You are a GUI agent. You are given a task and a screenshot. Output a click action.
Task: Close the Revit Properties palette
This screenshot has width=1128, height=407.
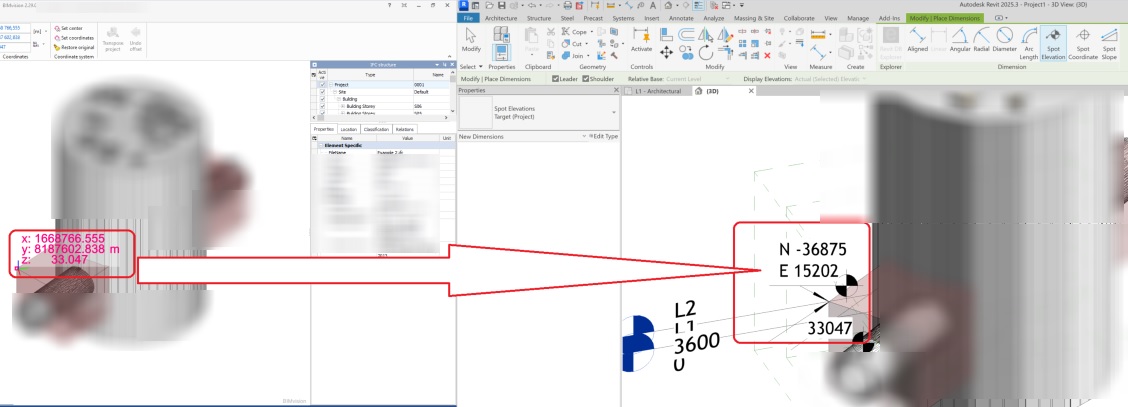[x=615, y=91]
